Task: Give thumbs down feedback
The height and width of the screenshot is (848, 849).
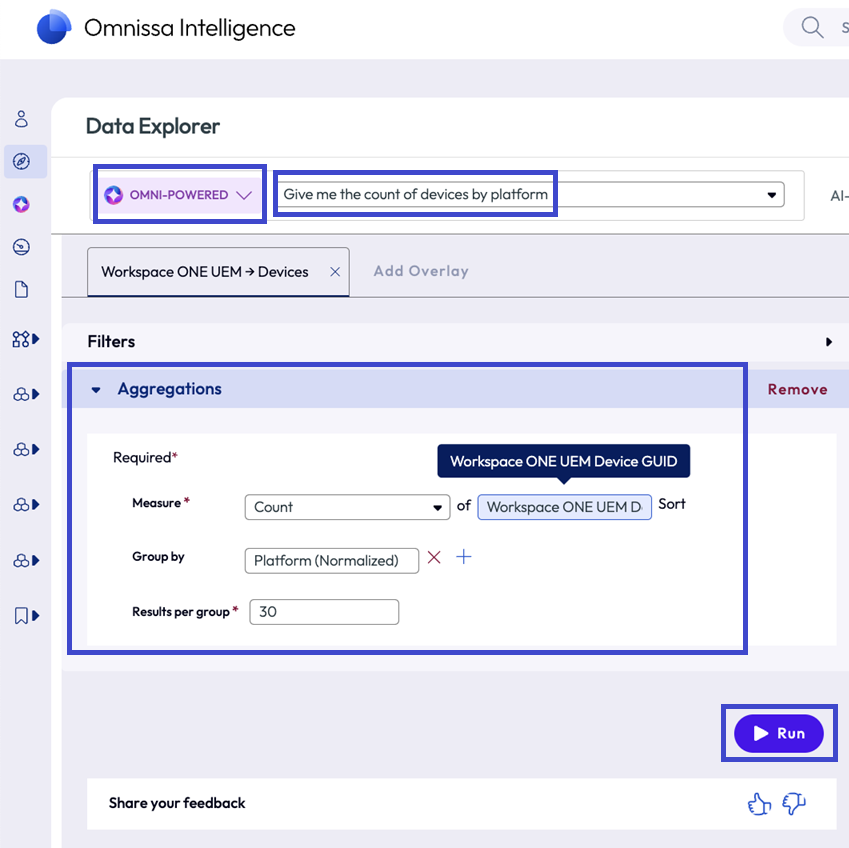Action: (794, 804)
